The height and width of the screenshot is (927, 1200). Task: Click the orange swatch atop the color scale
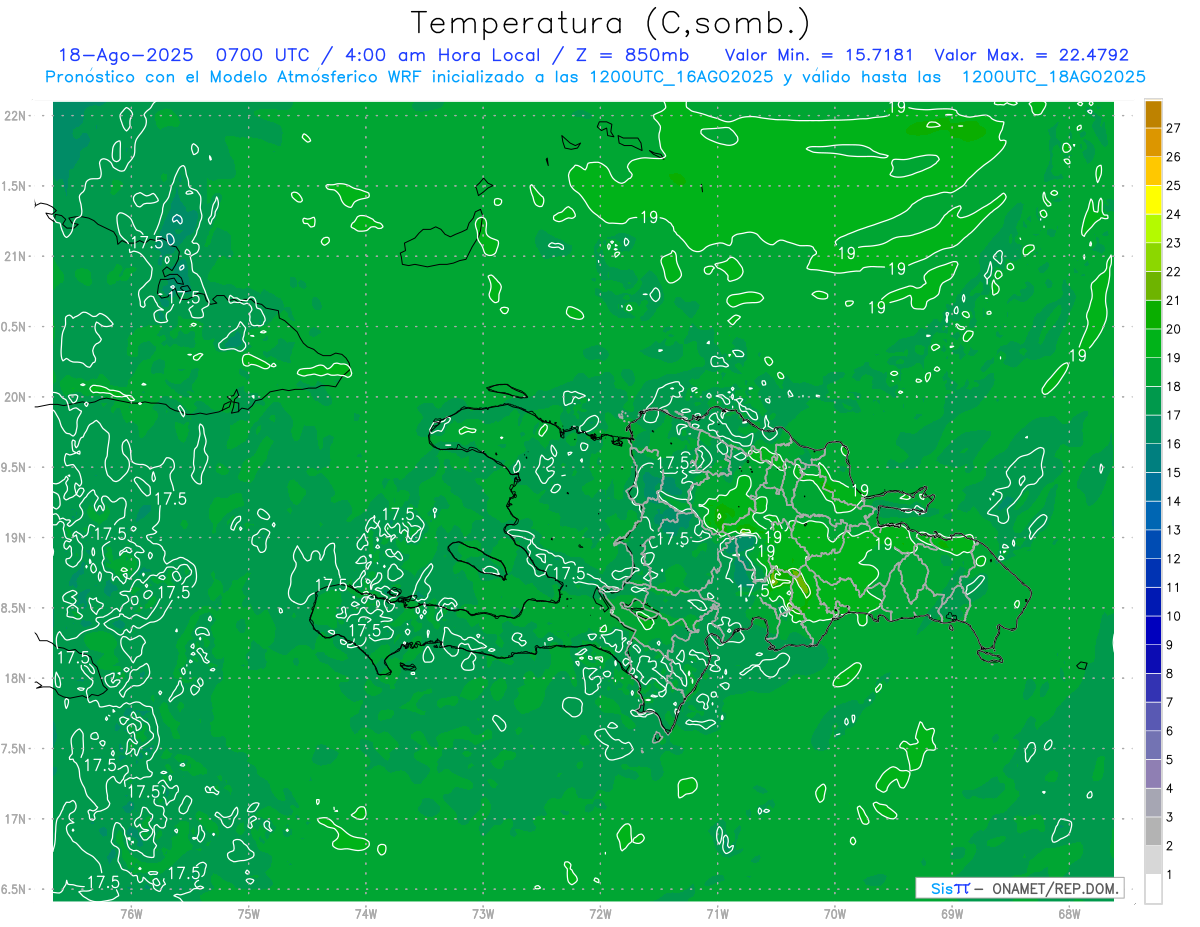coord(1153,114)
